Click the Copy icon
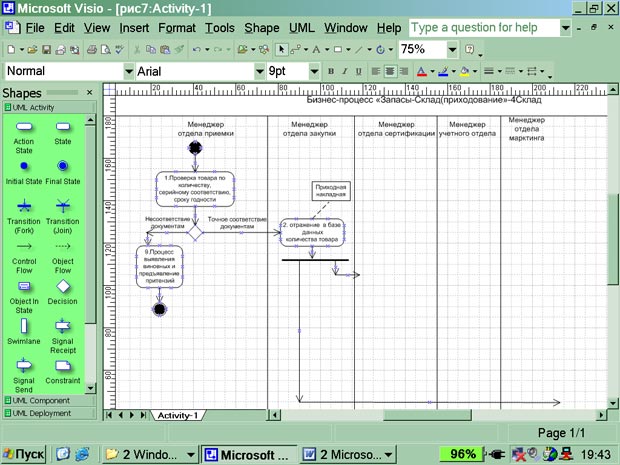620x465 pixels. [x=151, y=50]
